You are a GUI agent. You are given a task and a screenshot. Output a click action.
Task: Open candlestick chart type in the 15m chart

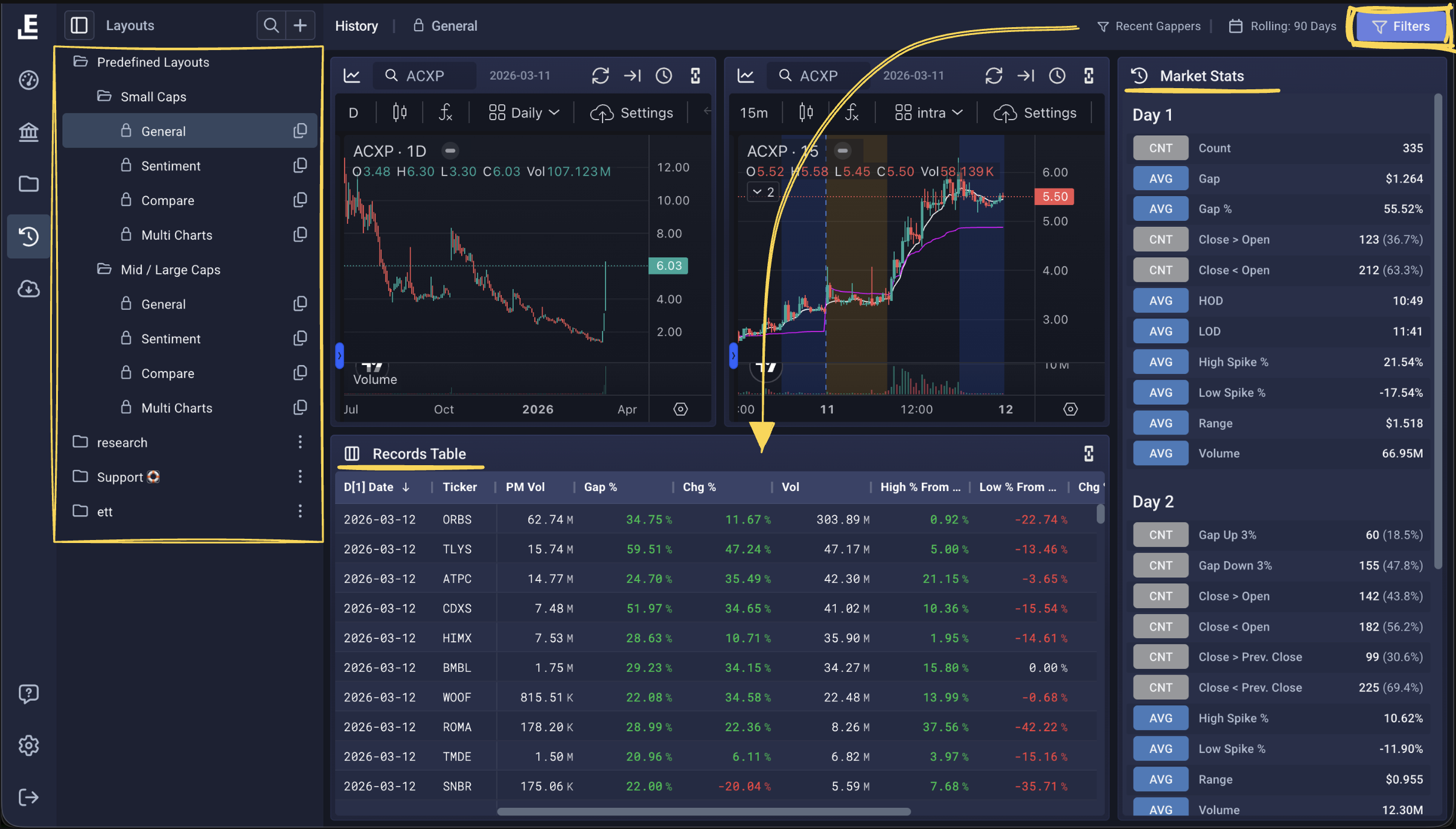point(806,113)
